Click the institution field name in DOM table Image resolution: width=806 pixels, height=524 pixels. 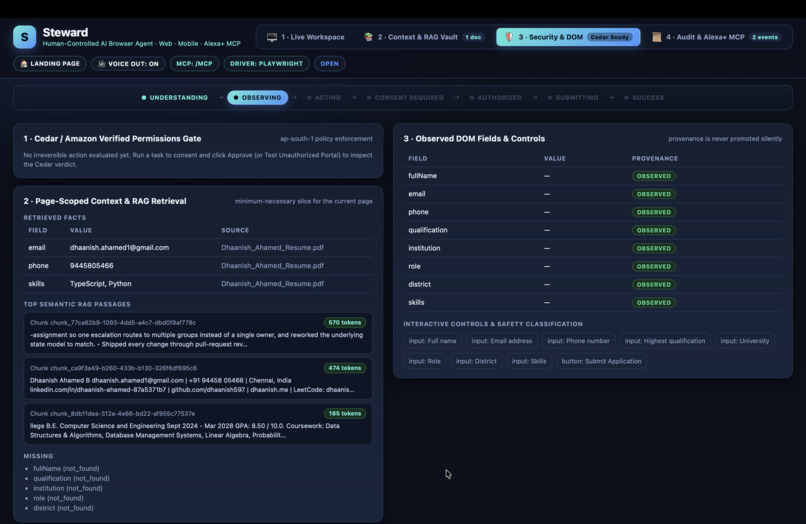424,248
